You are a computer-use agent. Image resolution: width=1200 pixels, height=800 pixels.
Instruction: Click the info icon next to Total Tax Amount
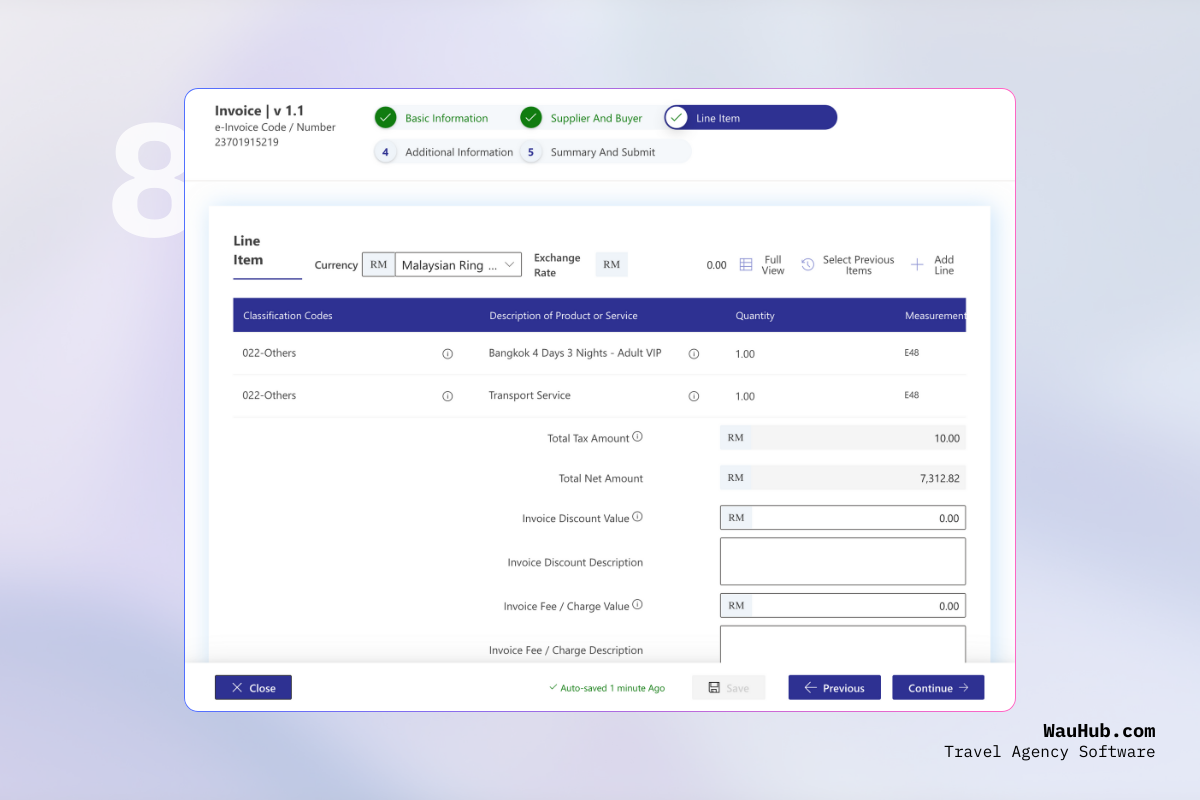point(639,436)
